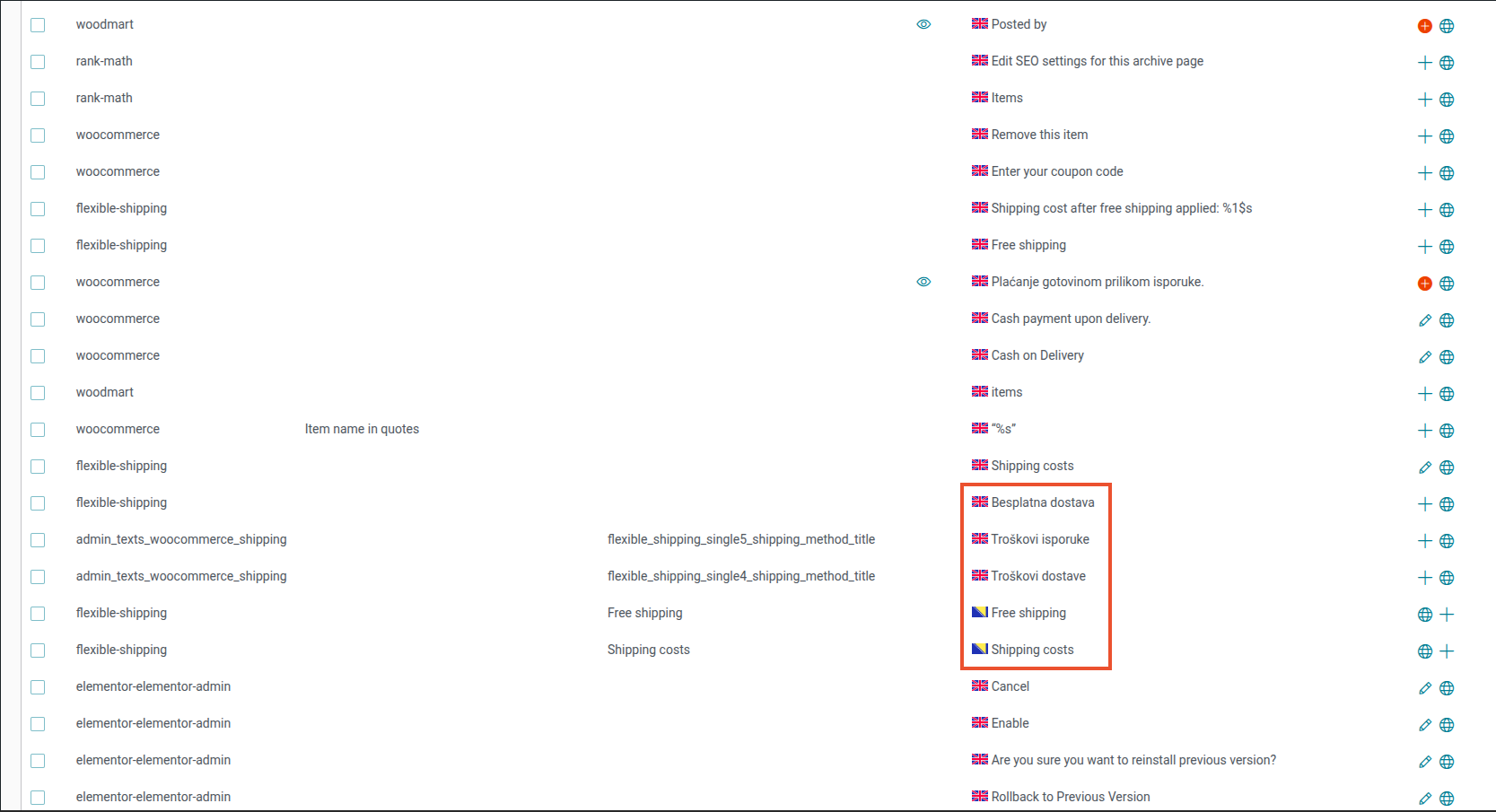
Task: Click the "Item name in quotes" context text
Action: (x=362, y=429)
